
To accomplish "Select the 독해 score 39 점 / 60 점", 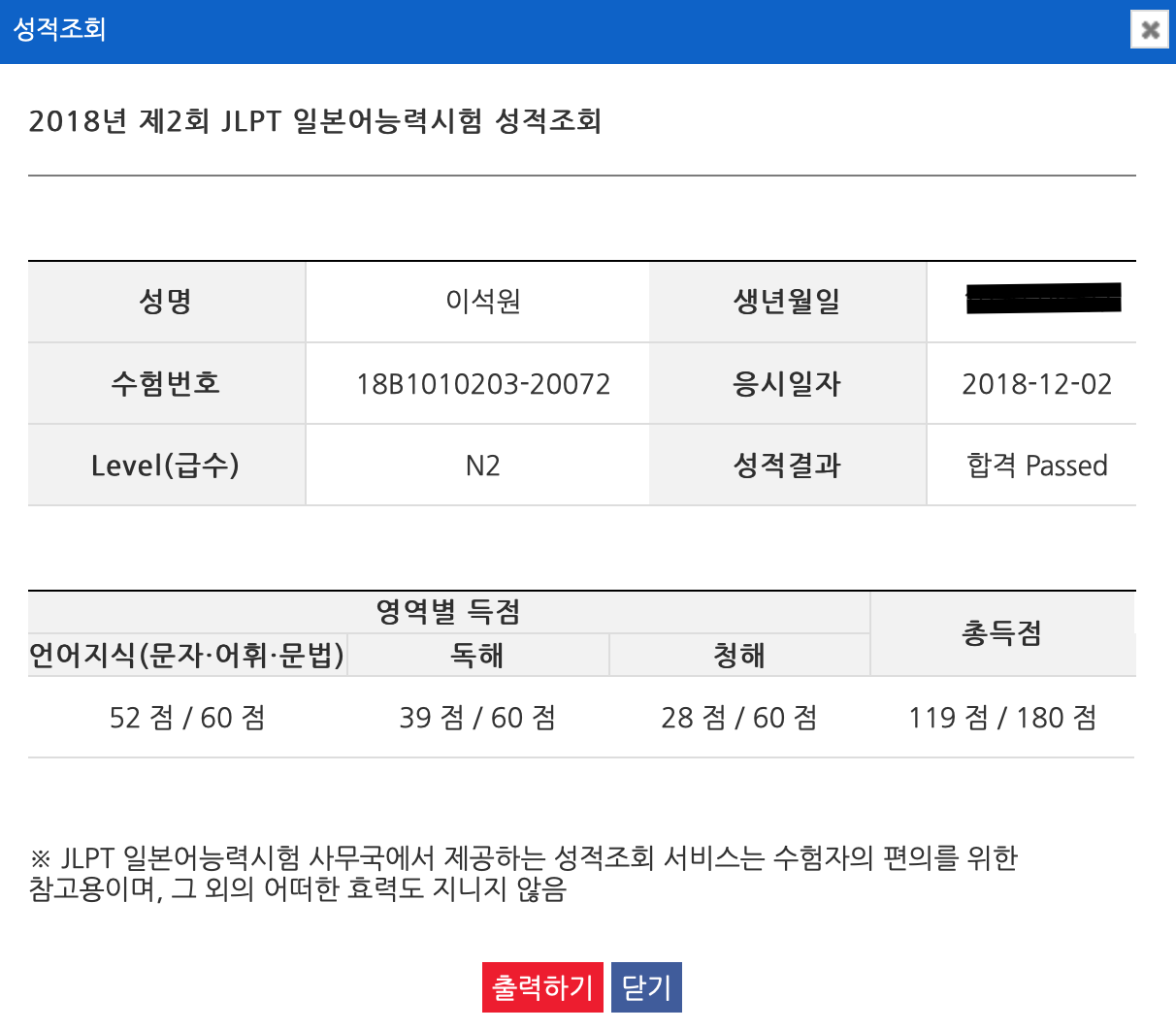I will coord(477,718).
